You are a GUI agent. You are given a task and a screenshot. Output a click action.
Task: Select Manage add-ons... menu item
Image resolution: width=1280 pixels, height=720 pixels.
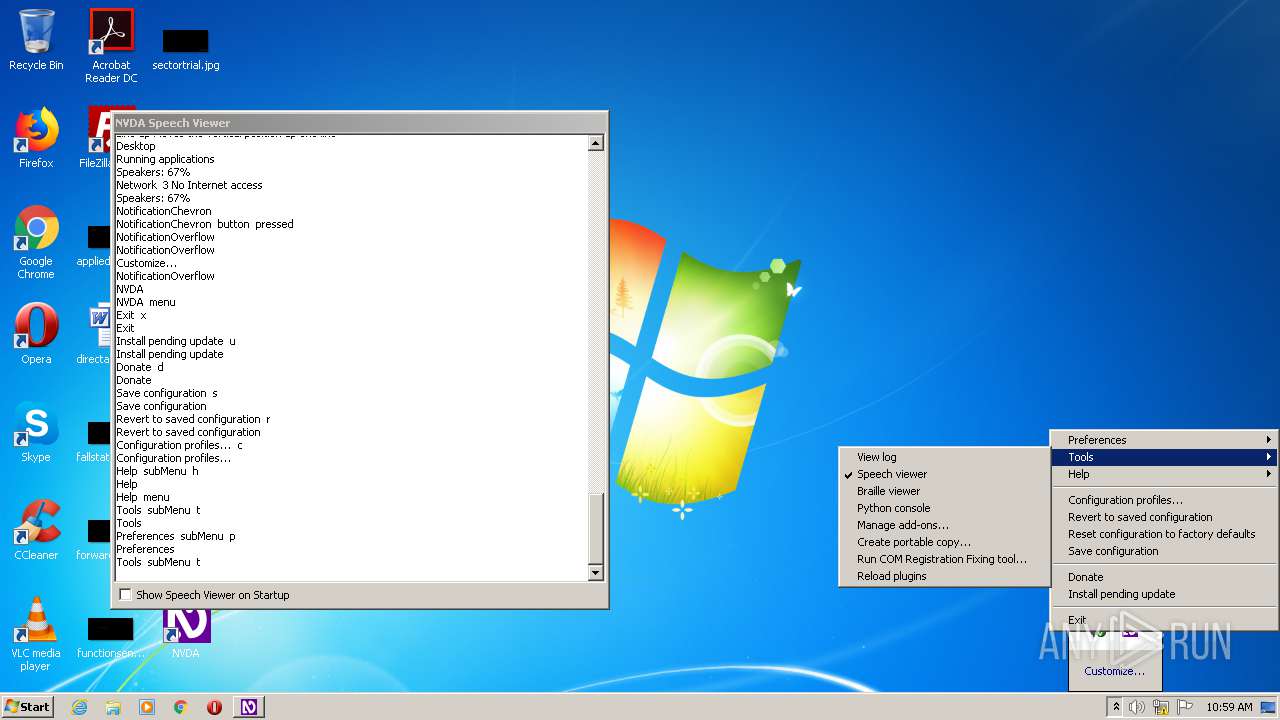pos(943,525)
